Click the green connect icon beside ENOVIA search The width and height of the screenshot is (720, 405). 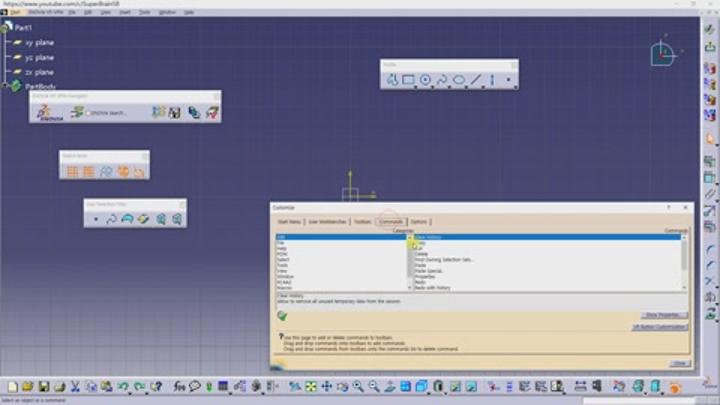tap(77, 112)
